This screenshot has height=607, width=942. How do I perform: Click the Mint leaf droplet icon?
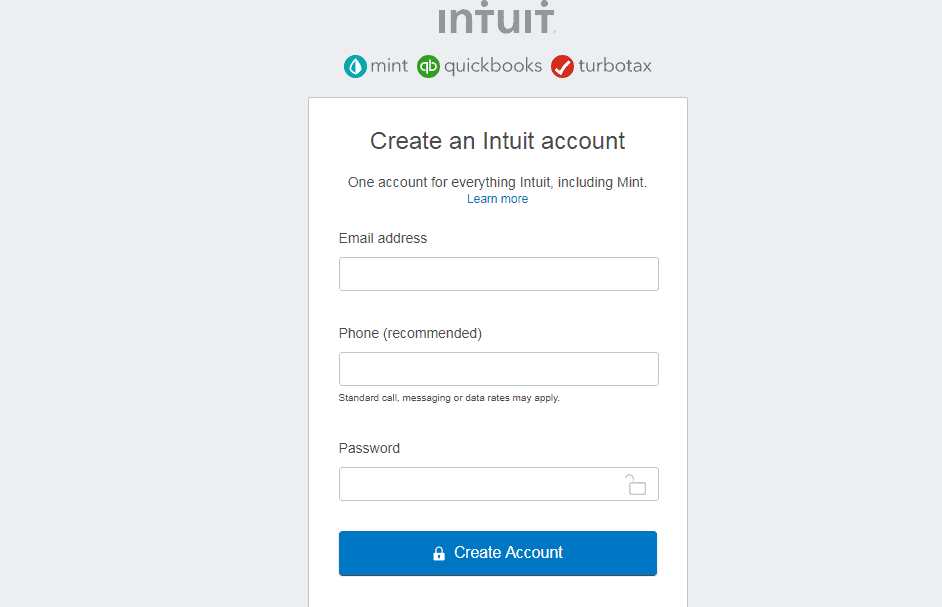coord(355,66)
